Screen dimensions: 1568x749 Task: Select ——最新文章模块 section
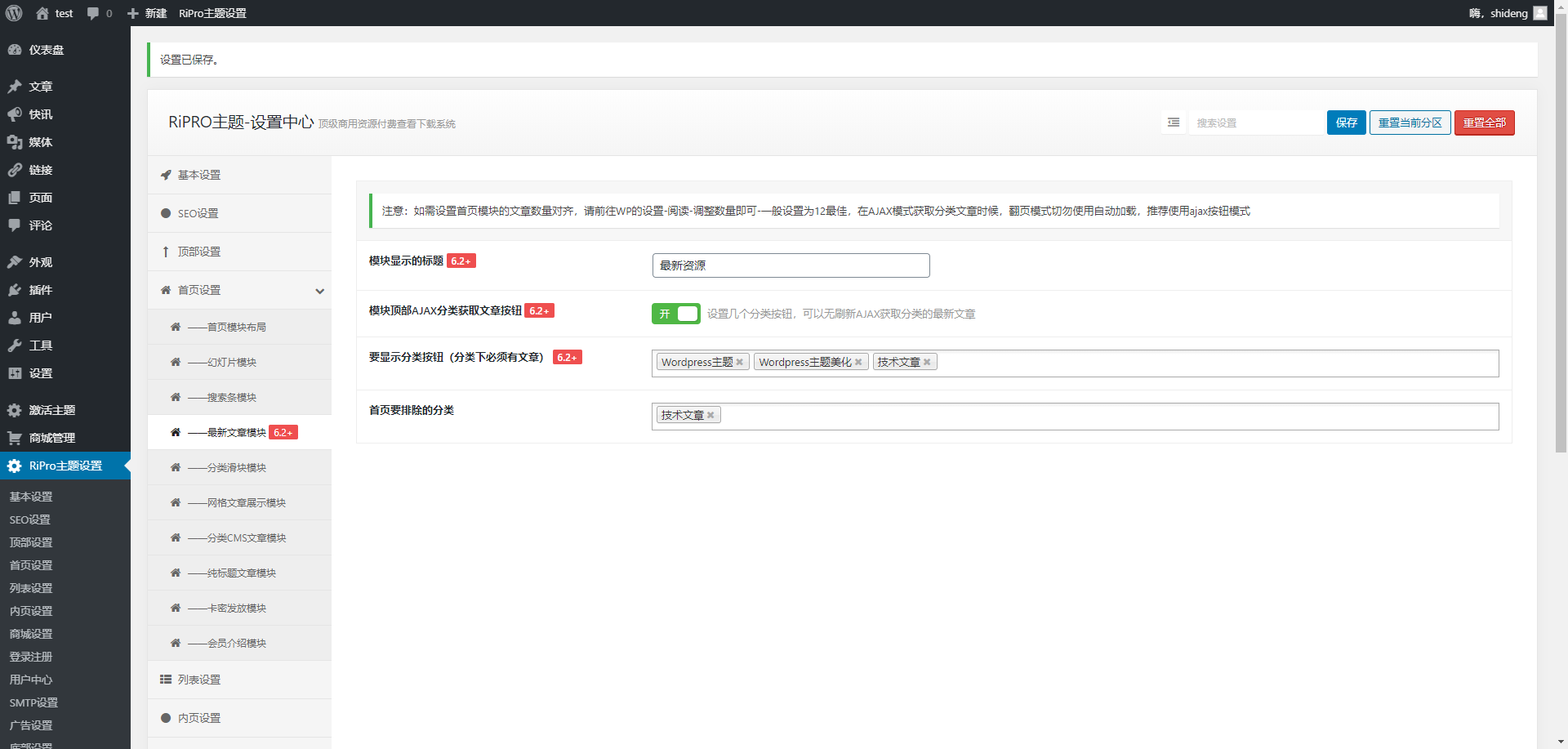click(x=239, y=432)
